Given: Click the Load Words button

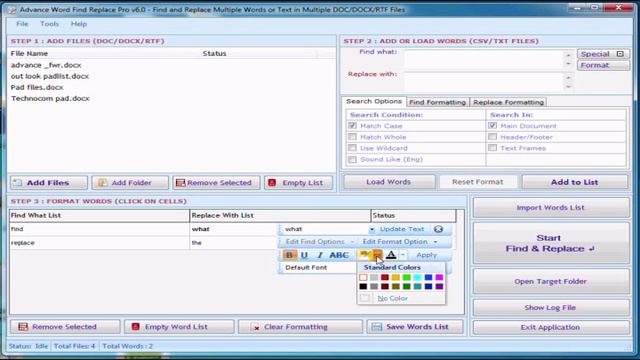Looking at the screenshot, I should tap(389, 182).
